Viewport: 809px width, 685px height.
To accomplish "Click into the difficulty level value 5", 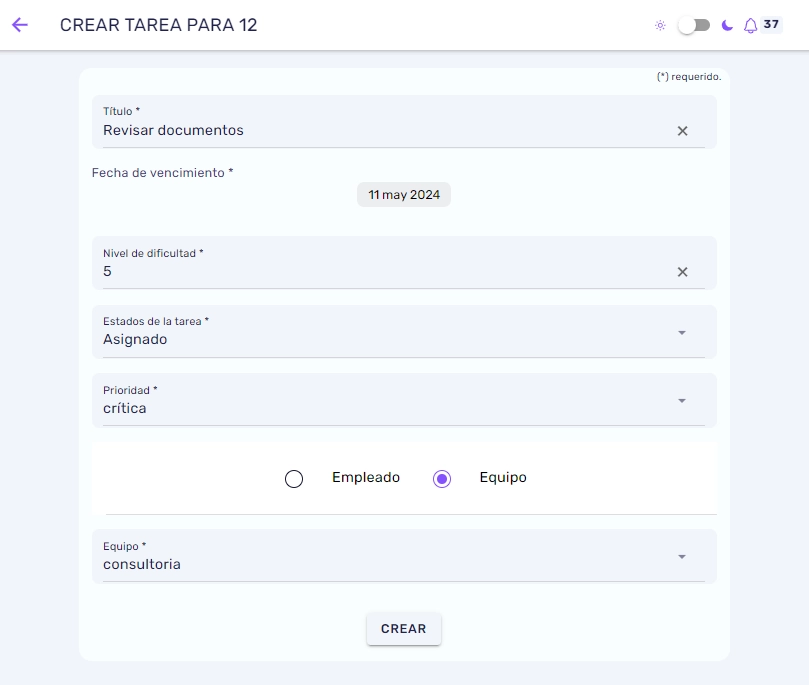I will tap(107, 271).
